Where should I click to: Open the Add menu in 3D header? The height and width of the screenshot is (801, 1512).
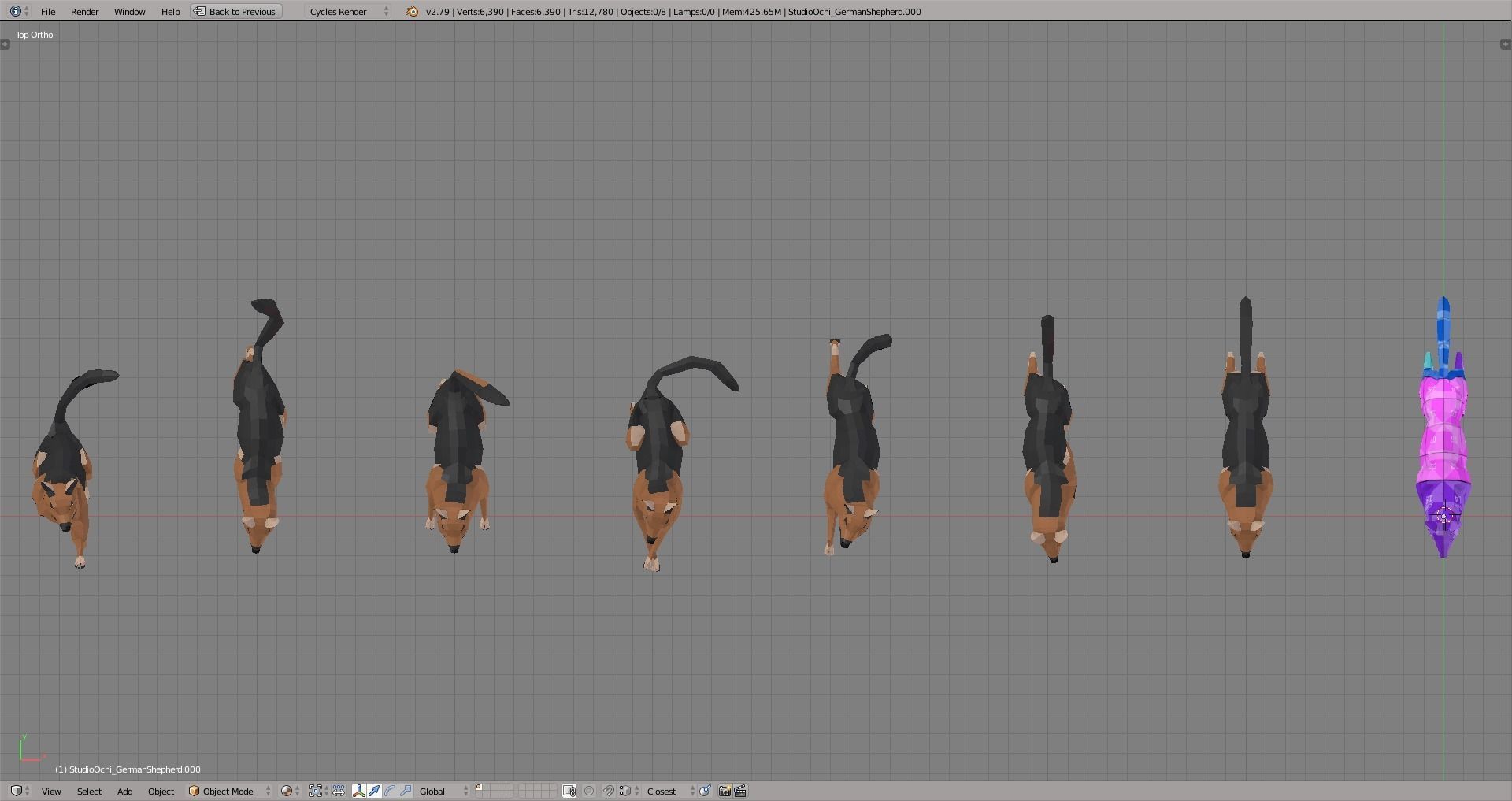[x=124, y=791]
